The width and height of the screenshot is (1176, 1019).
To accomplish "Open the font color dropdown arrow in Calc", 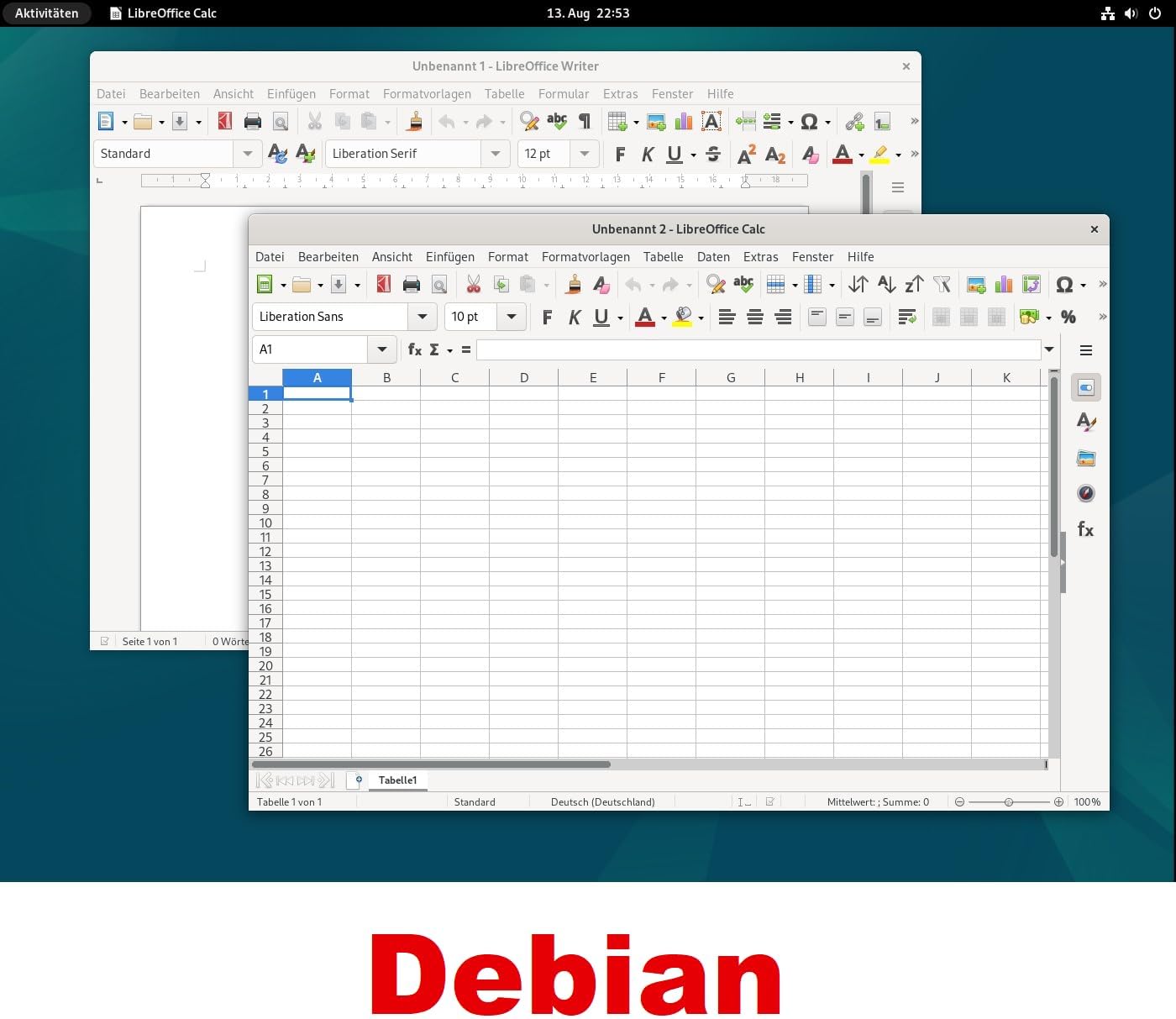I will [664, 318].
